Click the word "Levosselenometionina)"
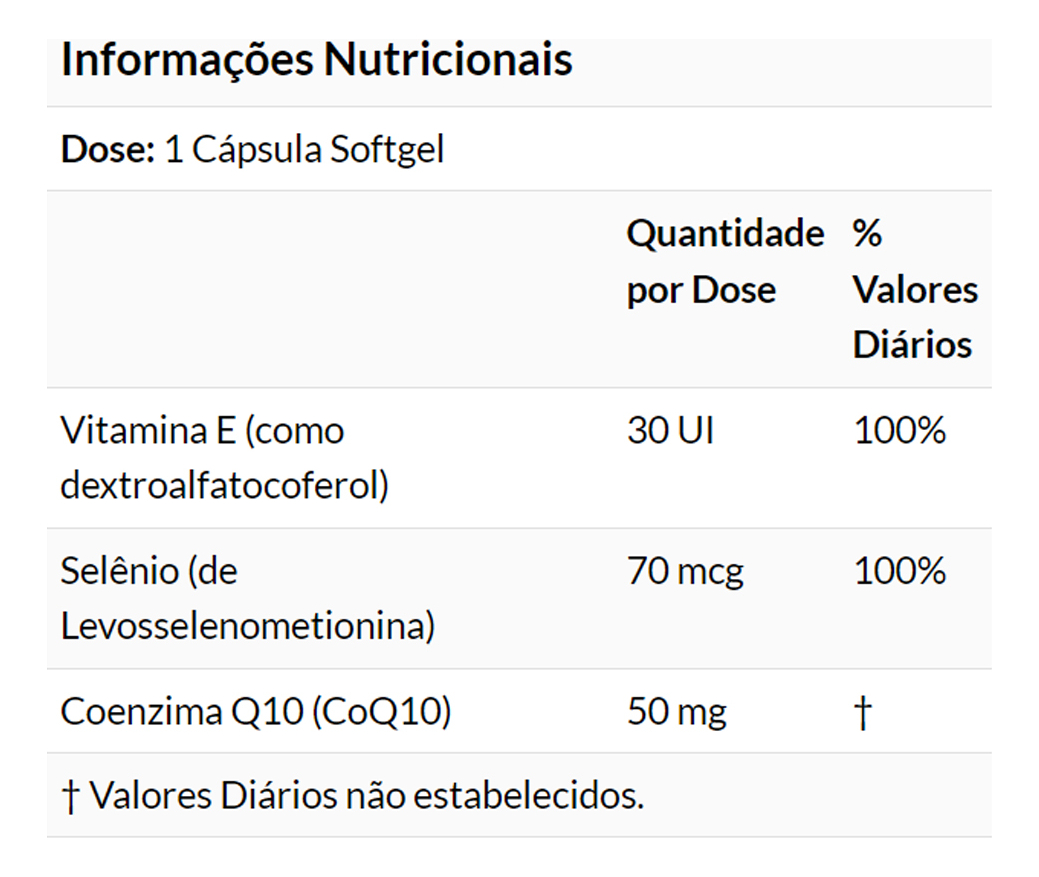This screenshot has height=877, width=1039. (247, 626)
